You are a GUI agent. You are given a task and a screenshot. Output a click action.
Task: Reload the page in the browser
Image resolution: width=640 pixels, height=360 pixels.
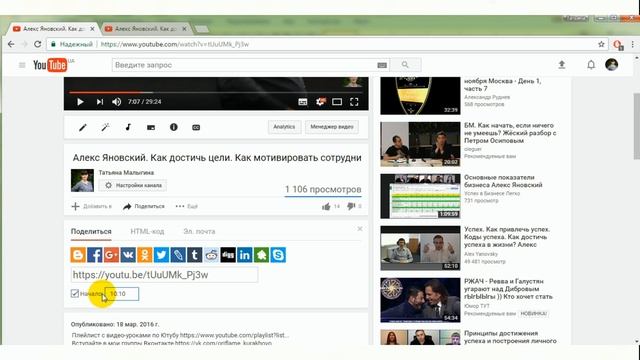point(38,44)
